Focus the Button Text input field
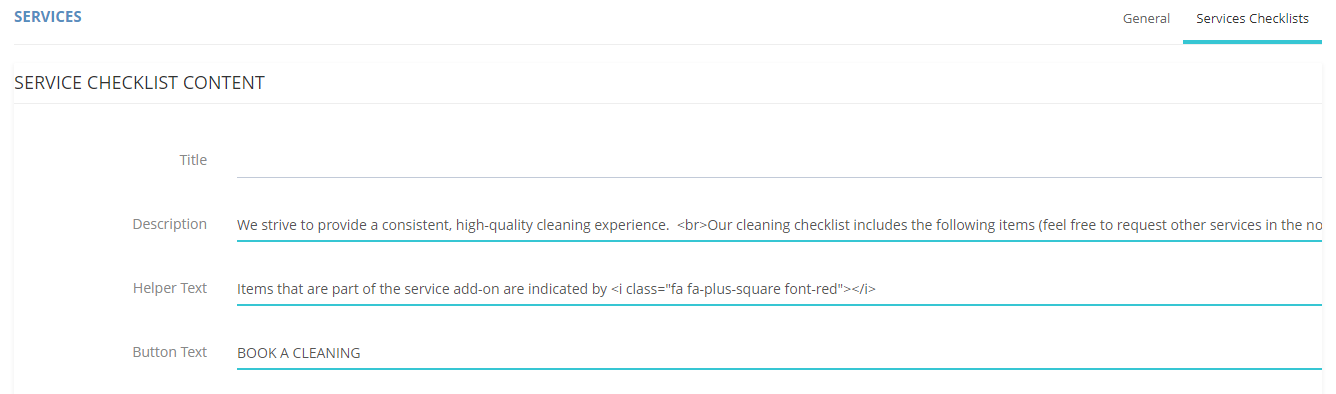 (779, 353)
